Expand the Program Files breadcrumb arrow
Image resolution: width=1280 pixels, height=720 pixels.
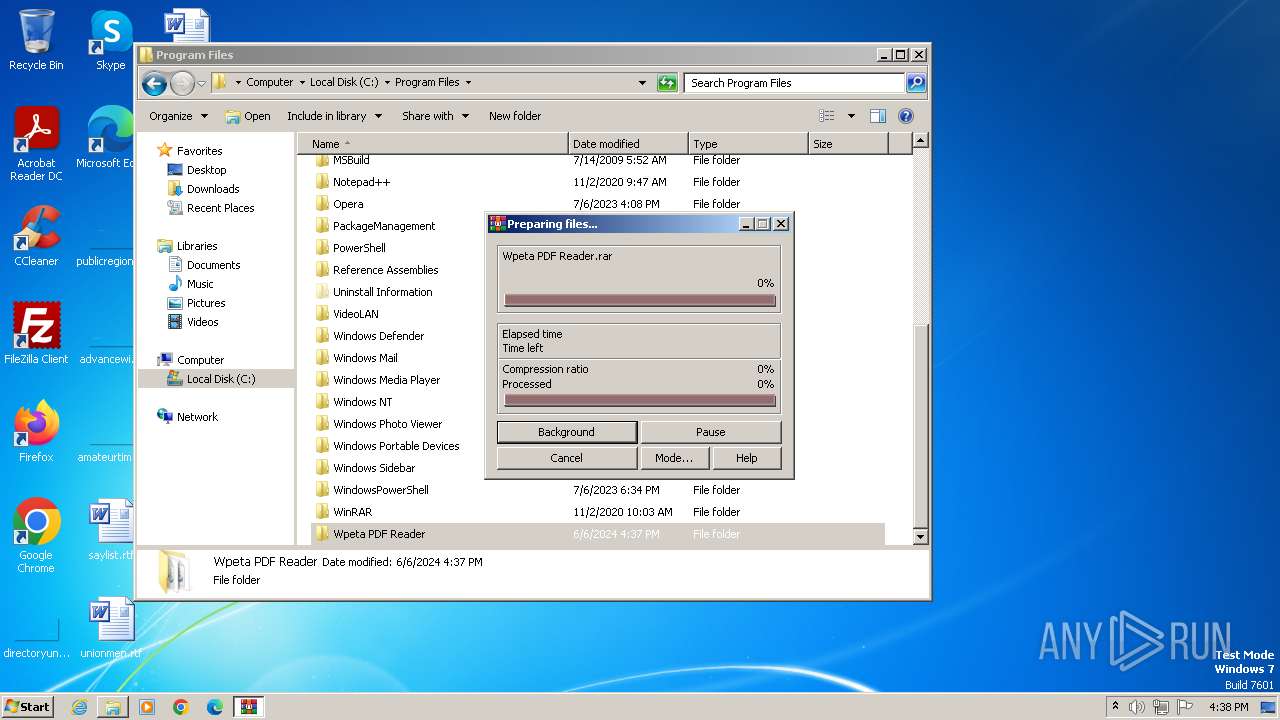coord(468,83)
